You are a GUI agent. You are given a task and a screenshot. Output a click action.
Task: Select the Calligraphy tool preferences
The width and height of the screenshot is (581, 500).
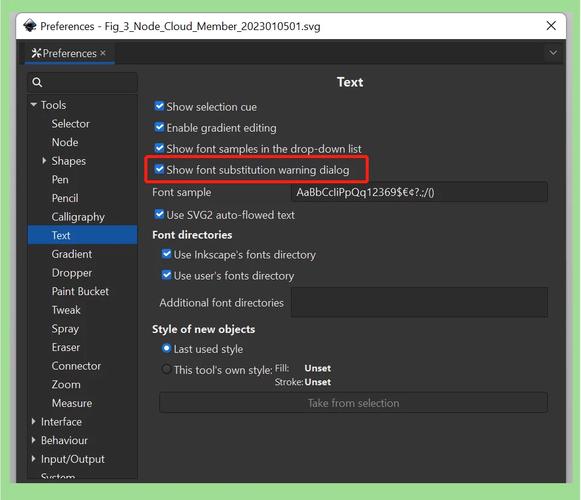pos(78,217)
